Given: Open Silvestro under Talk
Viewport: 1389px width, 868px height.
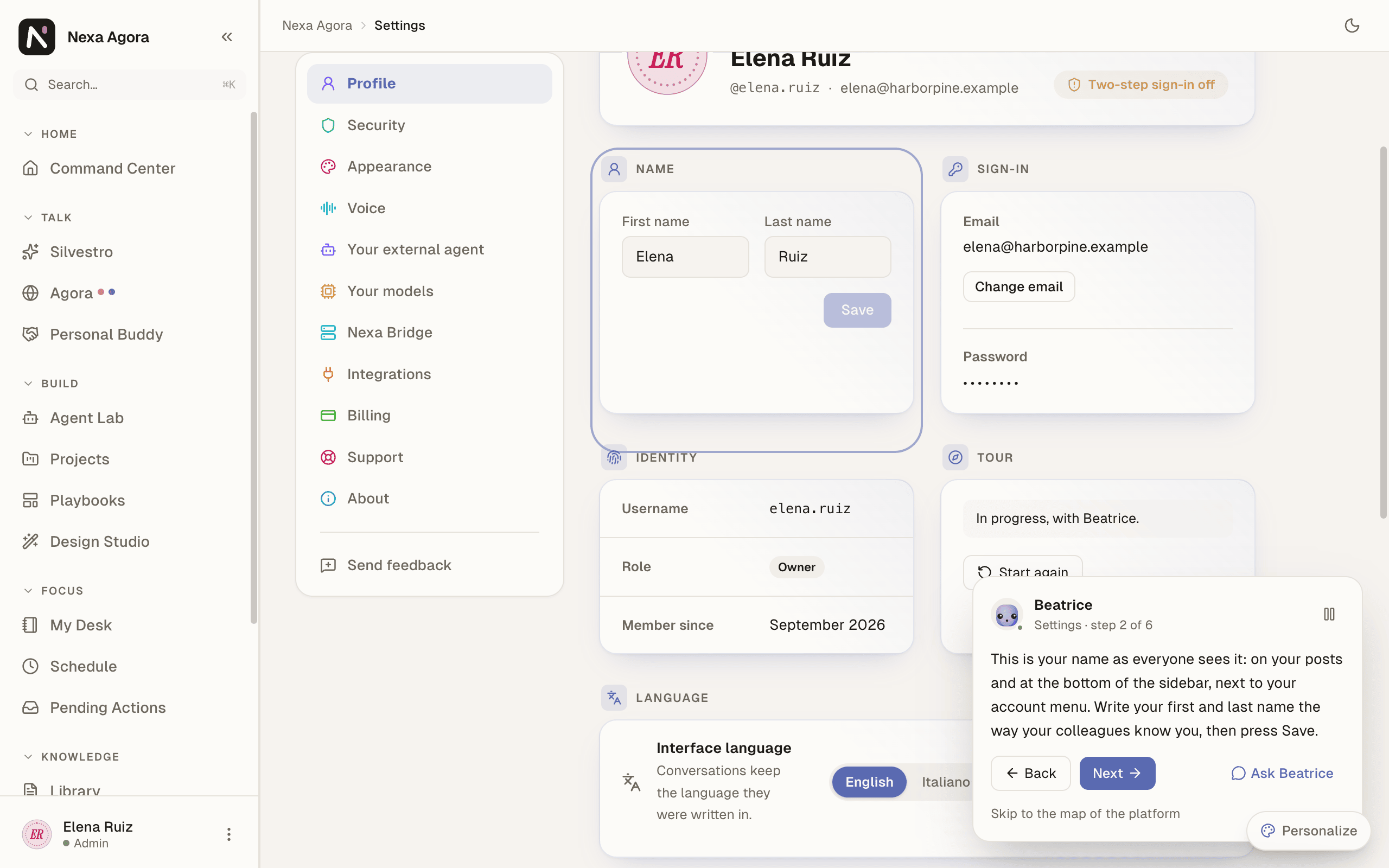Looking at the screenshot, I should pos(129,252).
